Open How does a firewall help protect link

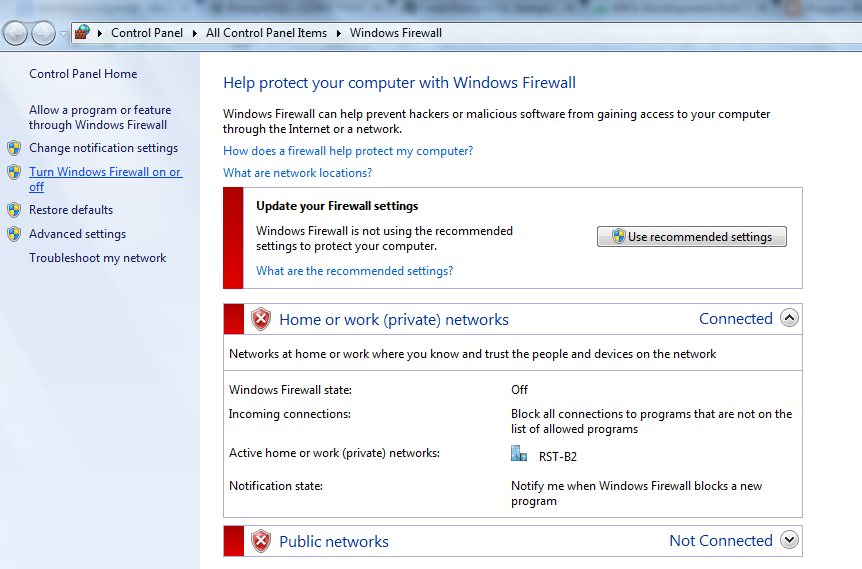coord(348,151)
